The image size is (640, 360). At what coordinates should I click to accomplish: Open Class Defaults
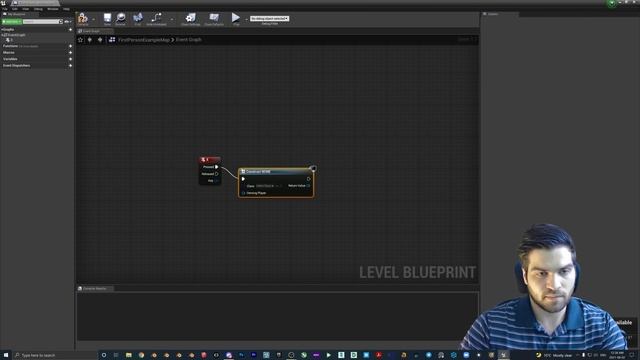coord(214,19)
